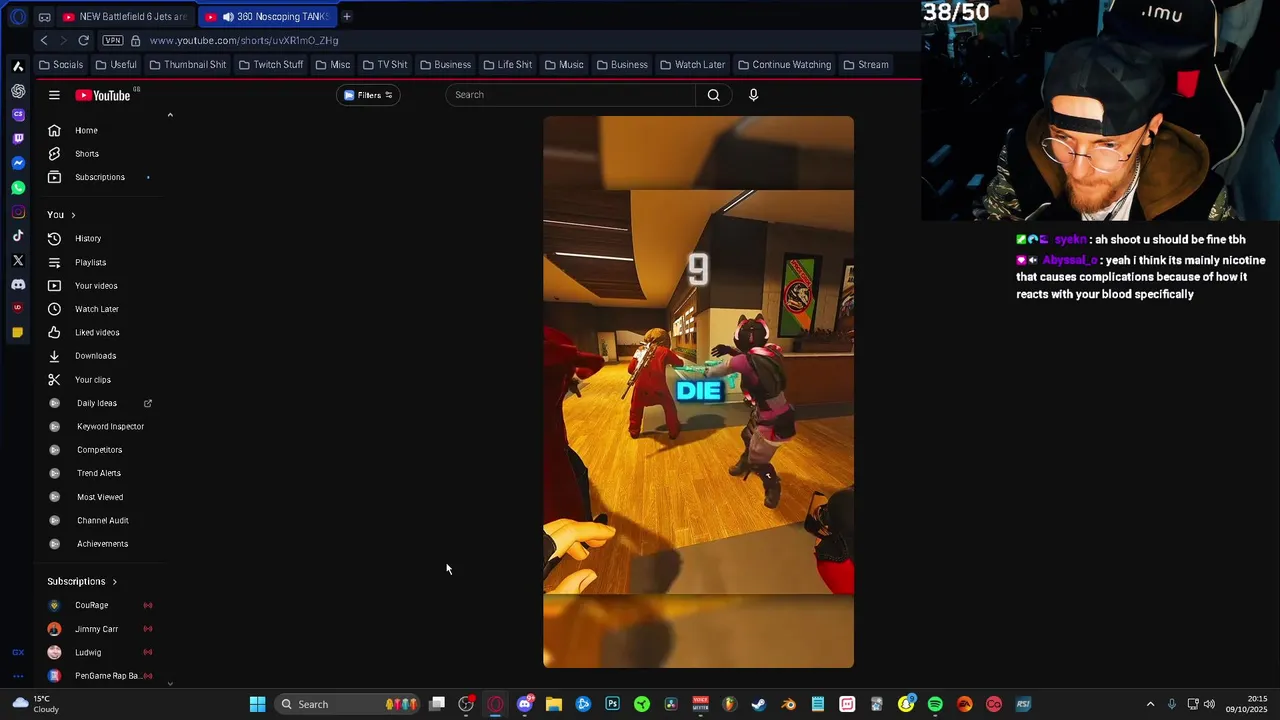
Task: Open the ChatGPT sidebar icon
Action: coord(18,91)
